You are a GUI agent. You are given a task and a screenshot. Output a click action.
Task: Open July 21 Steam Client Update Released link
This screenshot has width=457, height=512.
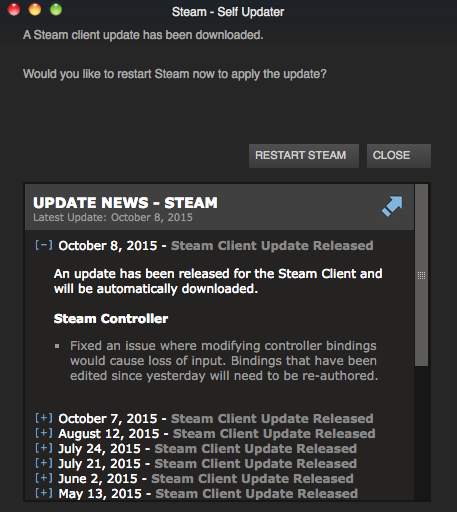256,464
